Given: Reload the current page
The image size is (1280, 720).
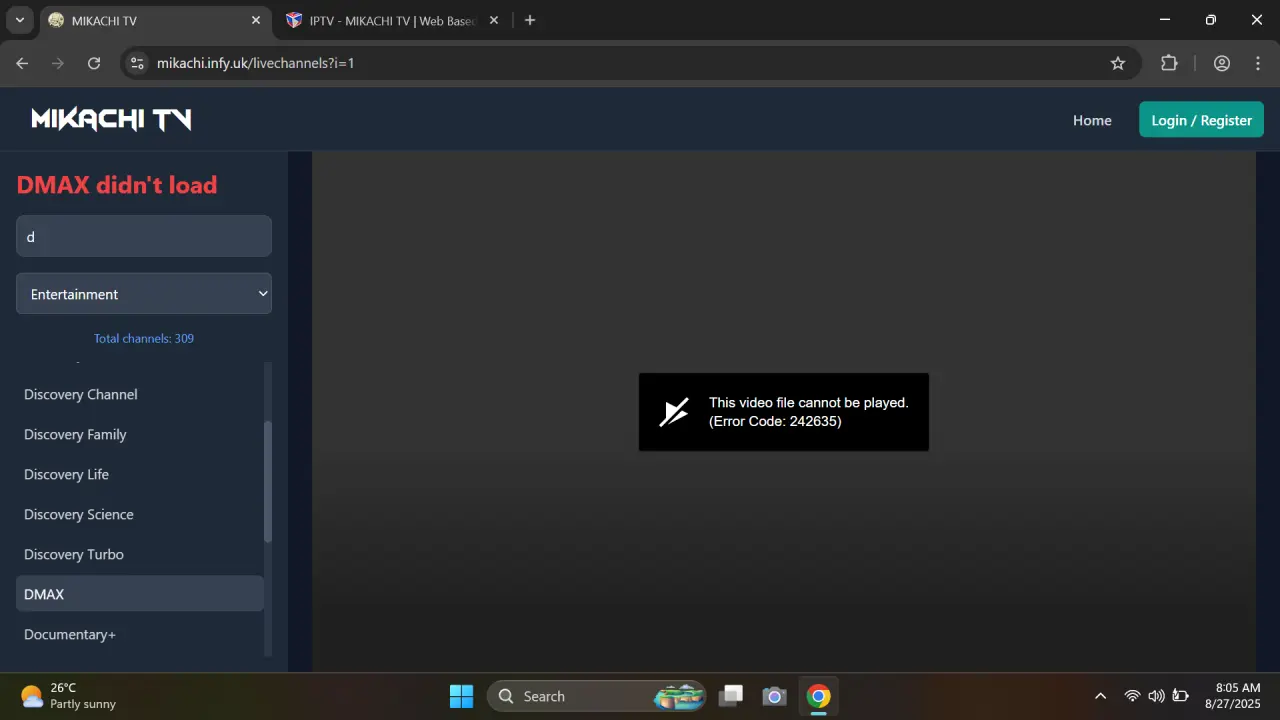Looking at the screenshot, I should coord(94,63).
